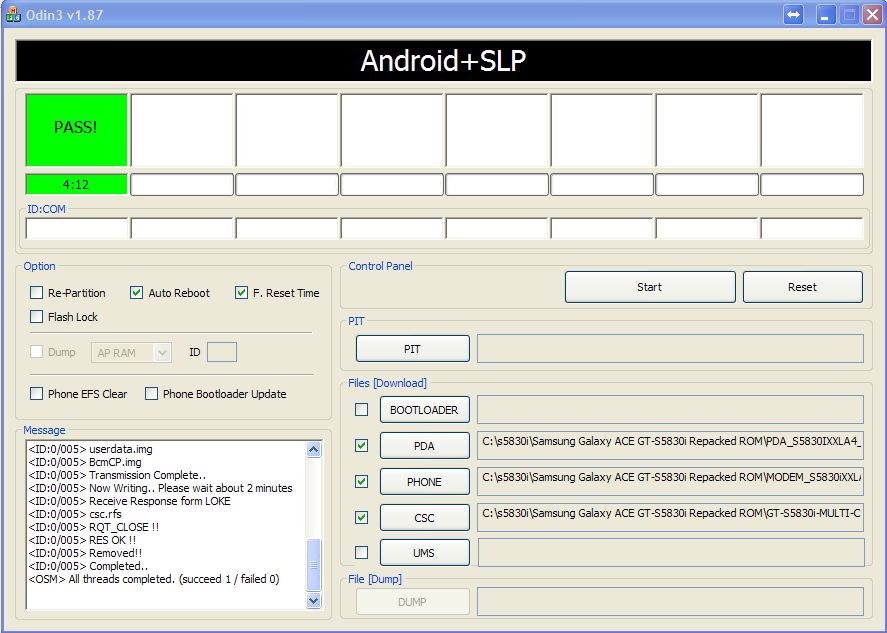Click the 'Option' group label
Viewport: 887px width, 633px height.
pyautogui.click(x=39, y=266)
